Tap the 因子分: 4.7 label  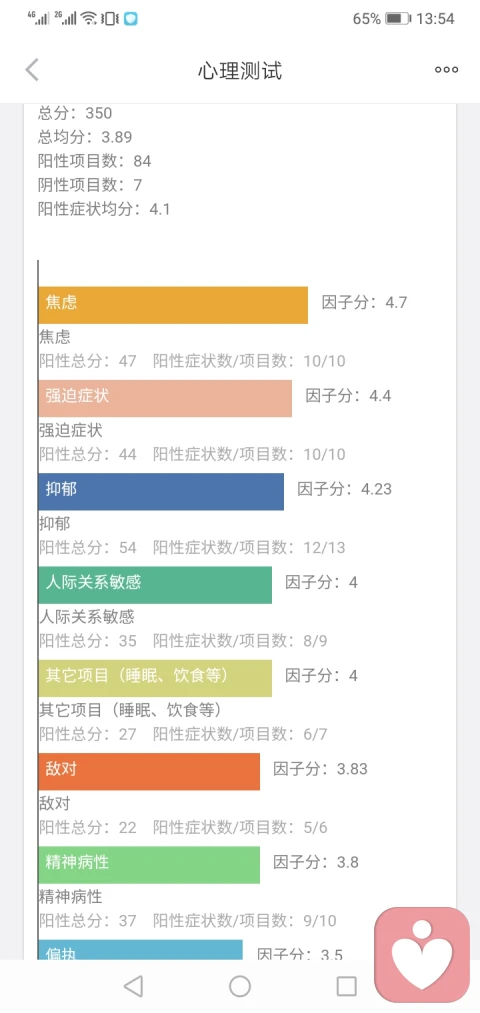coord(364,302)
